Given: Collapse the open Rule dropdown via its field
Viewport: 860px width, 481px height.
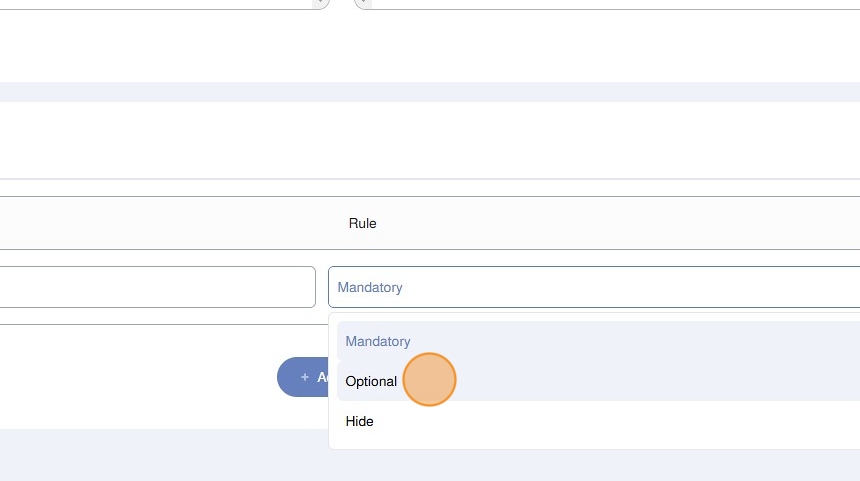Looking at the screenshot, I should point(594,287).
